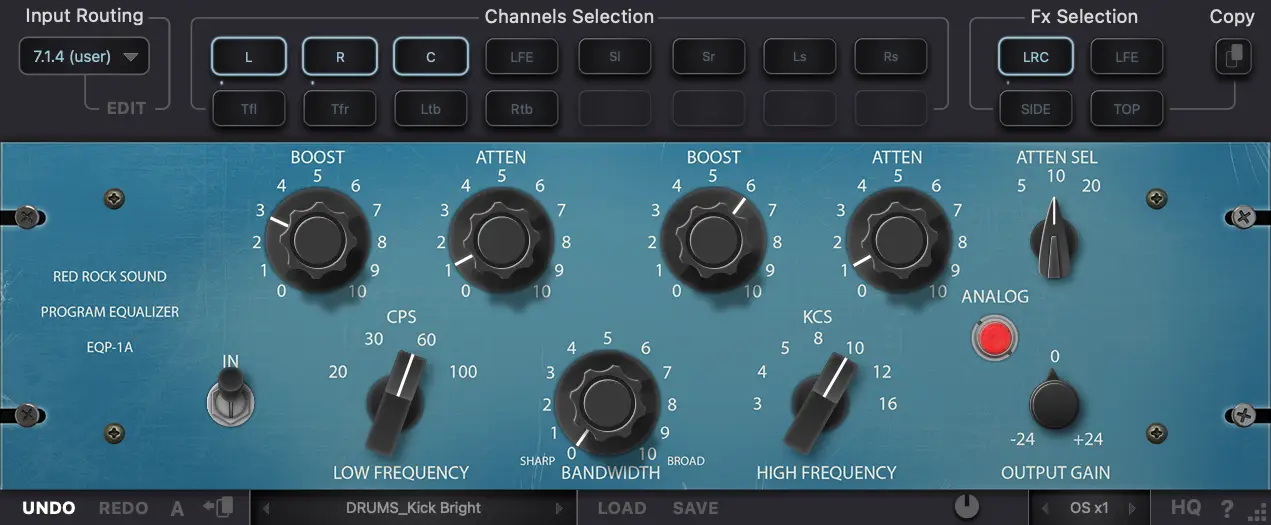Click LOAD preset button
Image resolution: width=1271 pixels, height=525 pixels.
622,508
